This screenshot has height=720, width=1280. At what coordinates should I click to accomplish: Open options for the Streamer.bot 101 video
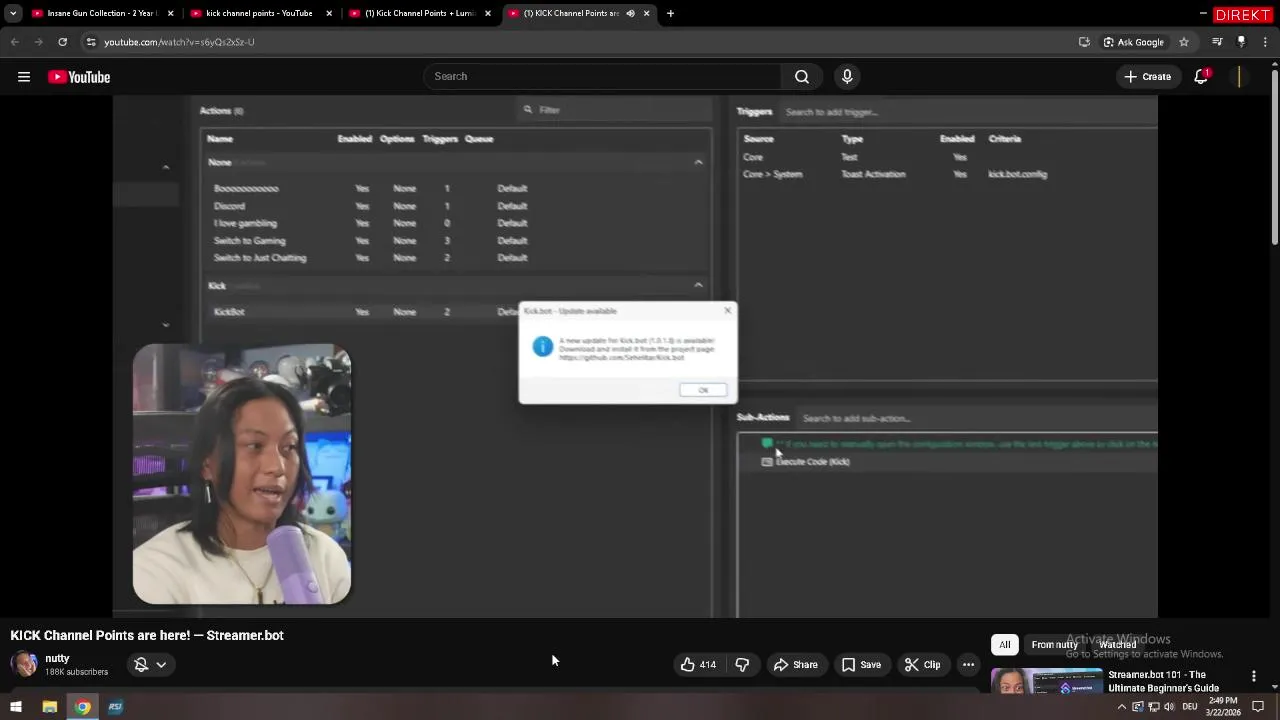[x=1254, y=677]
